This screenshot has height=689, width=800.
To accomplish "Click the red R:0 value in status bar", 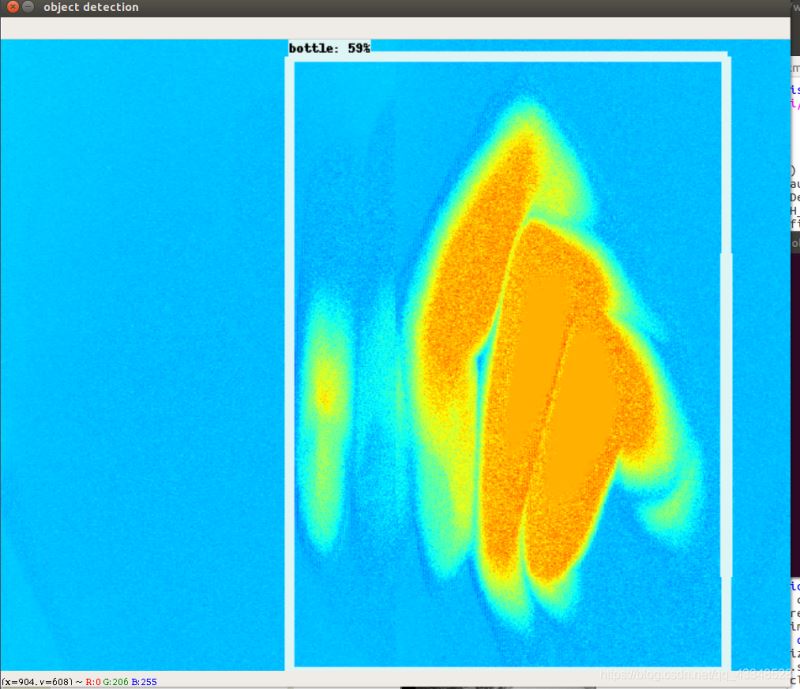I will click(93, 682).
